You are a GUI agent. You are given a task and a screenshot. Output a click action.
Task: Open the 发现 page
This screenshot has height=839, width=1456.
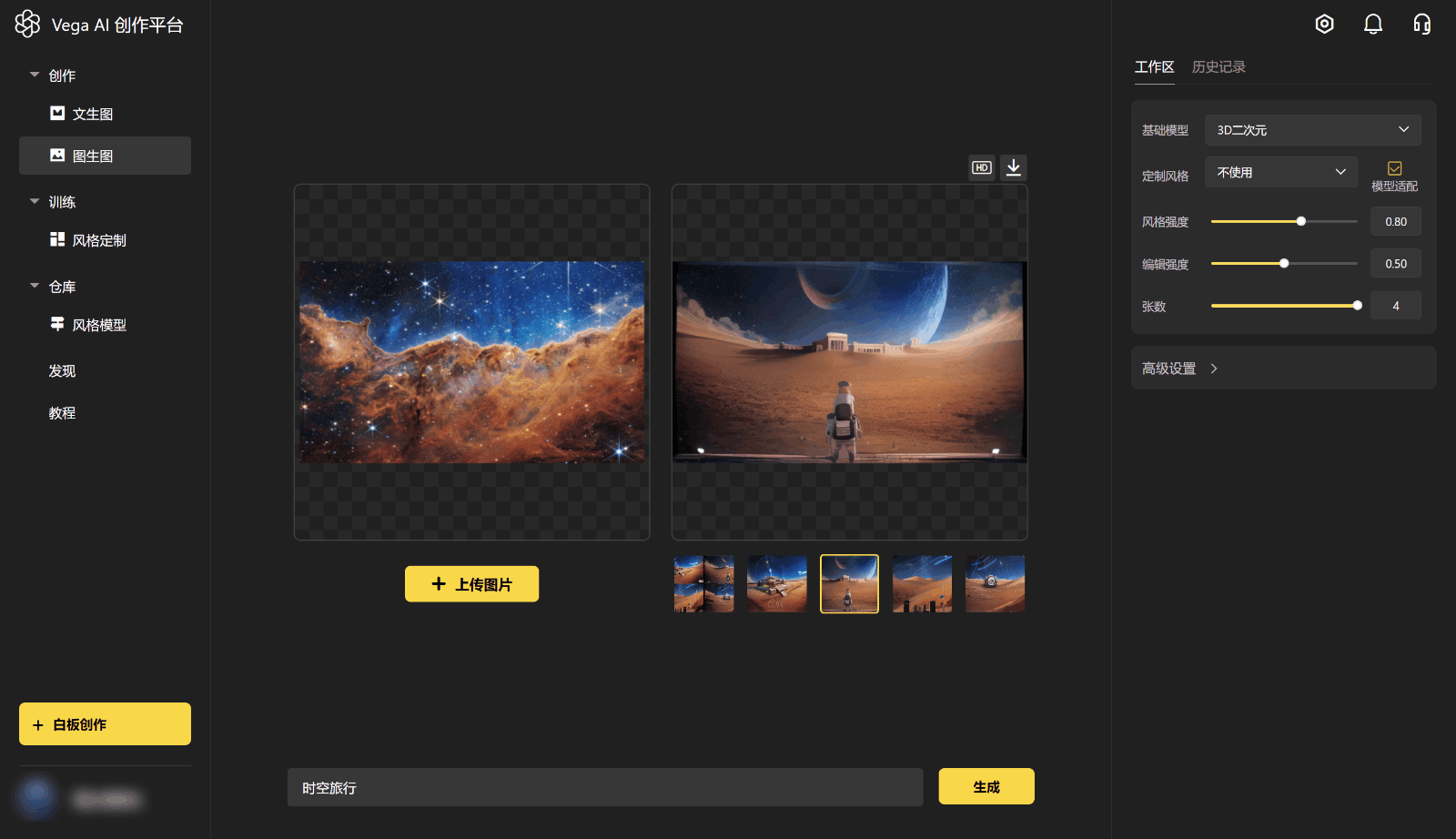point(62,370)
